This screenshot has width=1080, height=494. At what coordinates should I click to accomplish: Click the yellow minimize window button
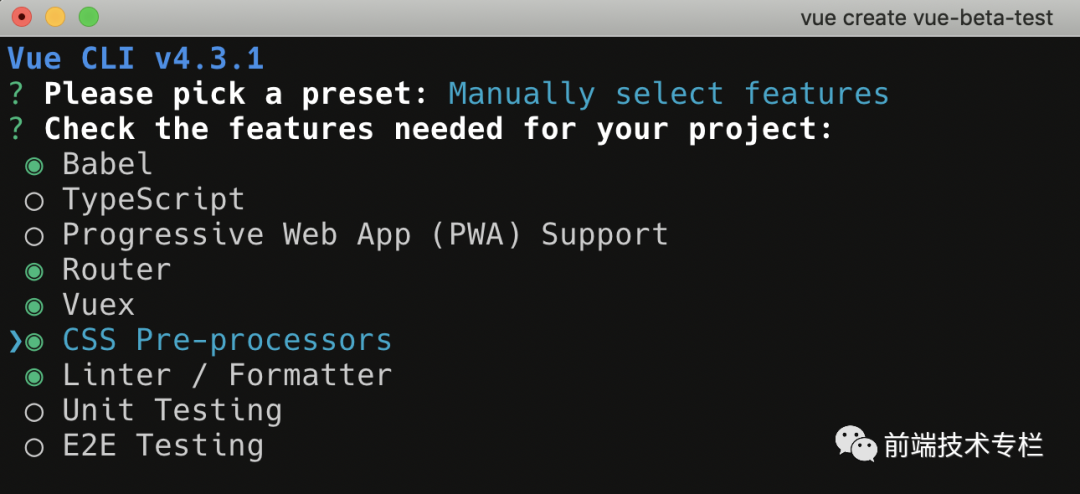pos(55,17)
